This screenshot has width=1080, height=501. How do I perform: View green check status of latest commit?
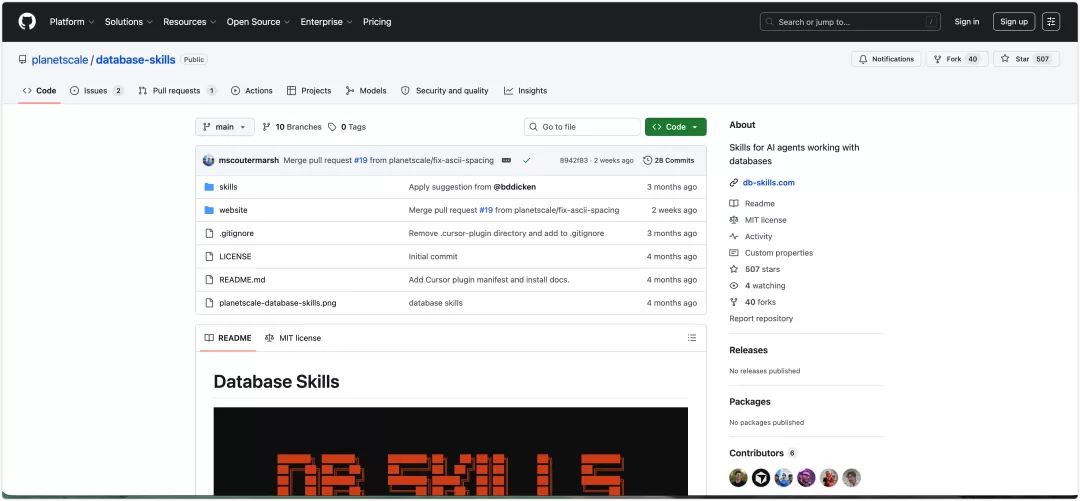[526, 161]
